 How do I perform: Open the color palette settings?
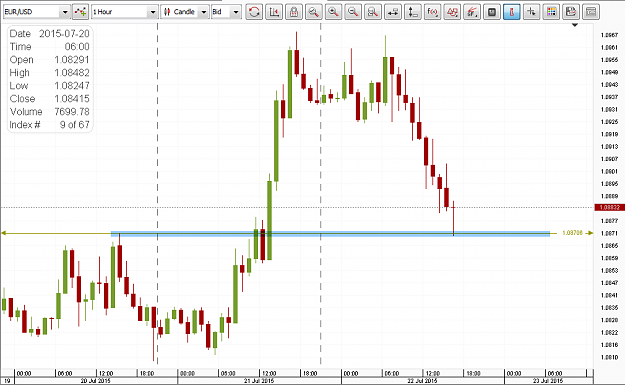click(551, 12)
